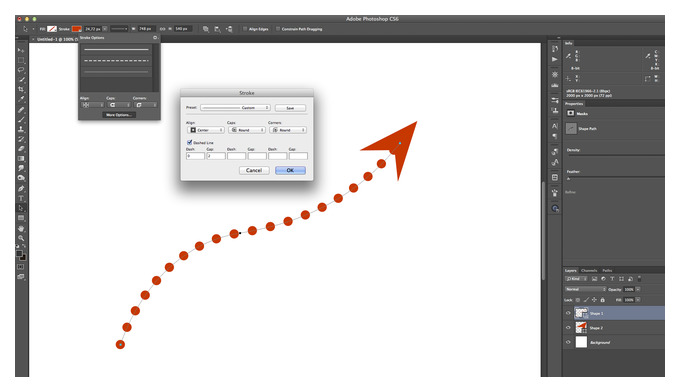Screen dimensions: 680x392
Task: Open the Fill color swatch
Action: pos(52,29)
